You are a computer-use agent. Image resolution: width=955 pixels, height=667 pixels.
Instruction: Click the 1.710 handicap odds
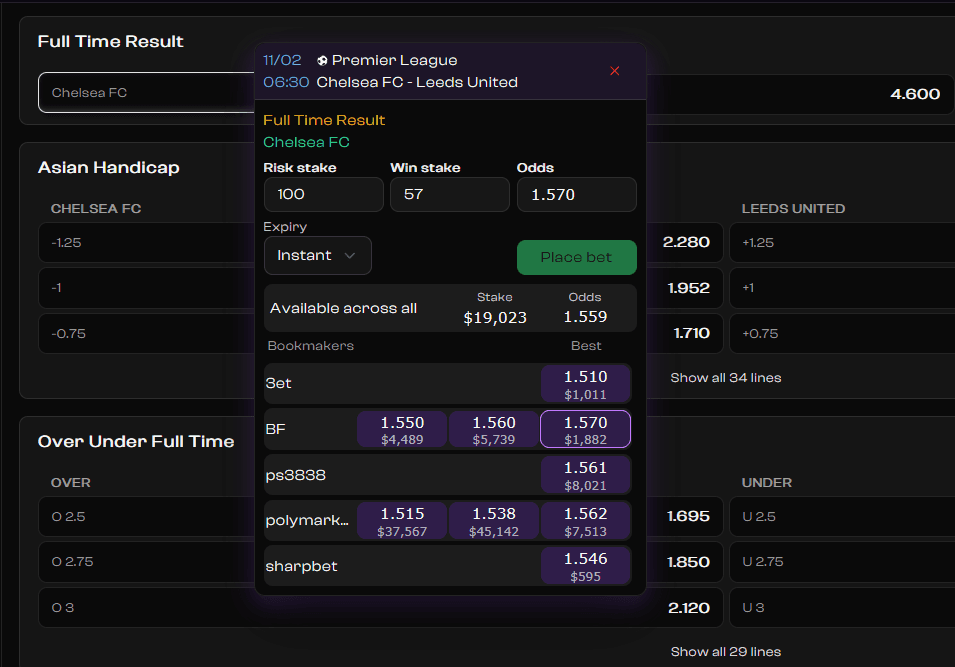tap(691, 333)
